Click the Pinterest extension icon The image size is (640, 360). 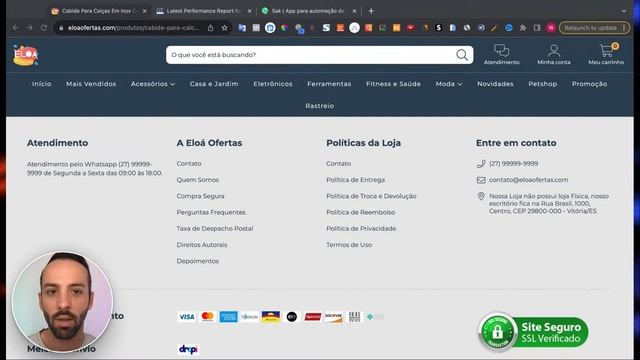[270, 28]
